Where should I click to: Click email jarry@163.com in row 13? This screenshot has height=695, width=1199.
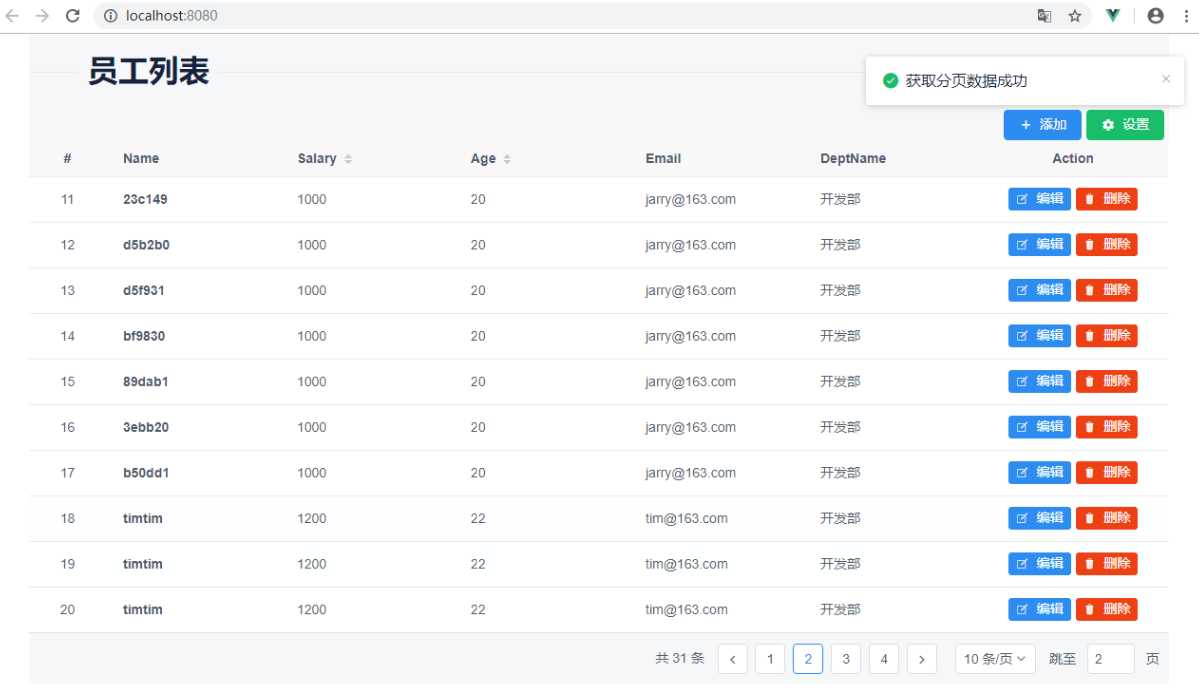[690, 291]
